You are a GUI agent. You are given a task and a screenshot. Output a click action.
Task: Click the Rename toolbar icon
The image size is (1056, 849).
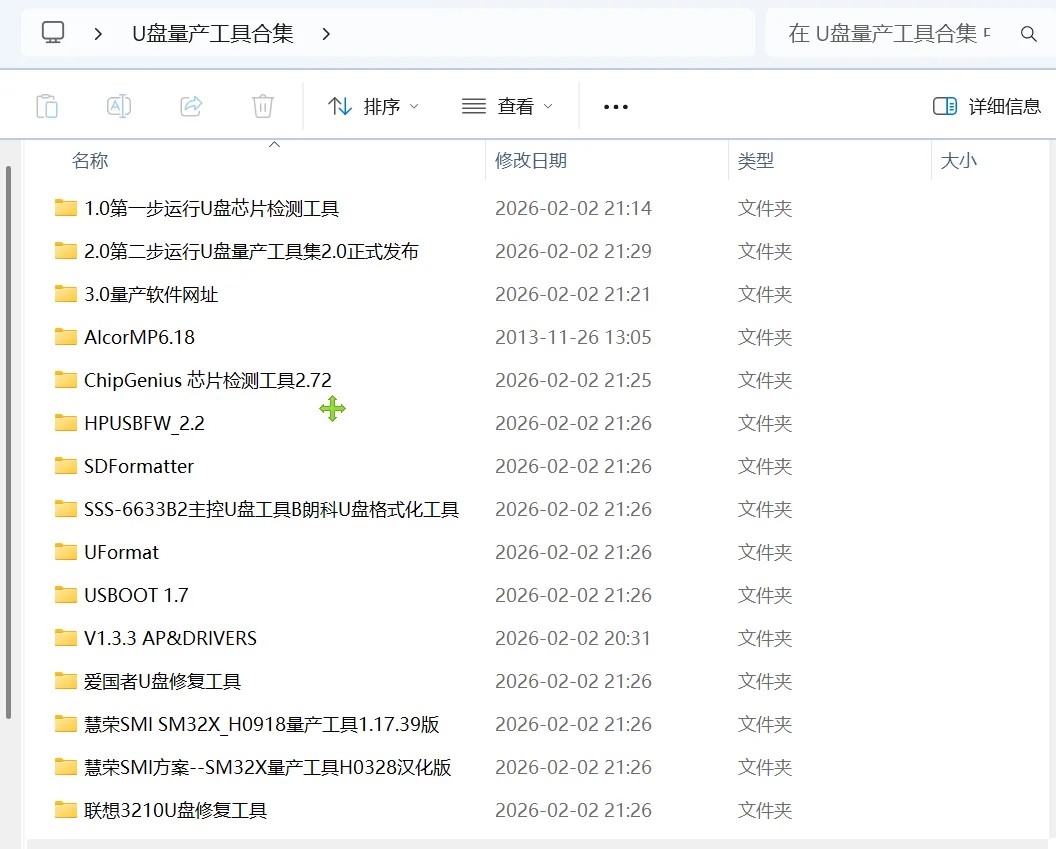[x=119, y=106]
